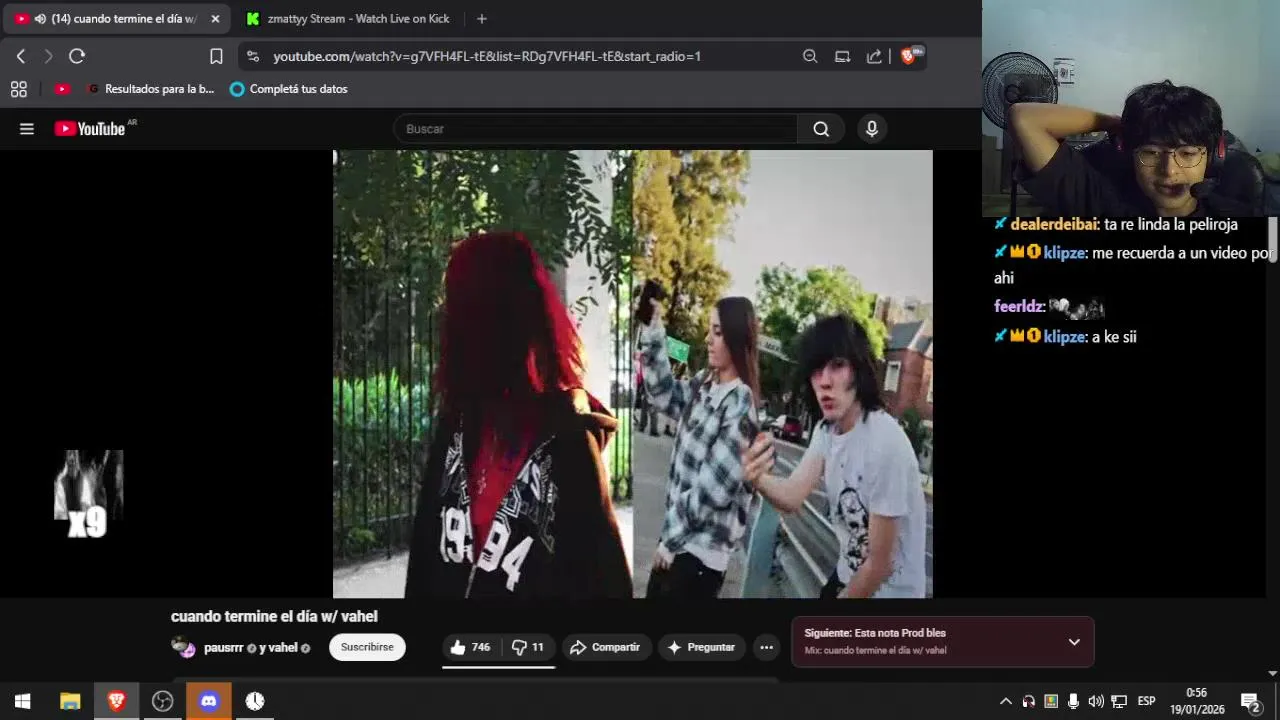Click the YouTube search magnifier button

coord(821,128)
